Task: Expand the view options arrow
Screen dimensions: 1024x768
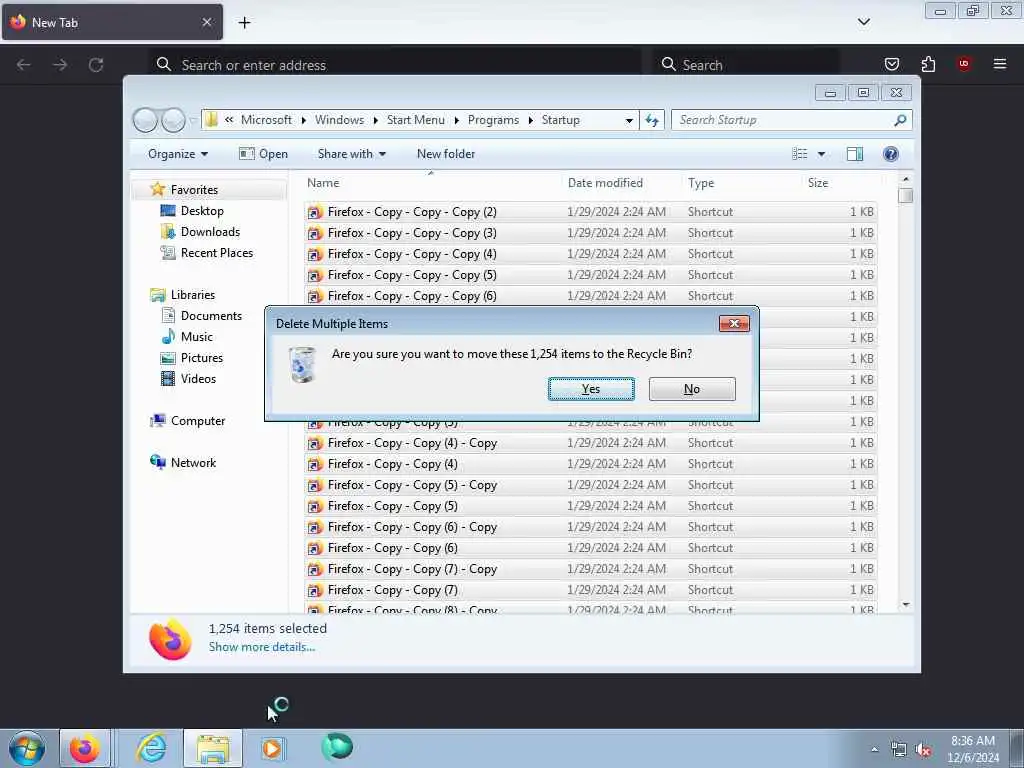Action: click(x=821, y=154)
